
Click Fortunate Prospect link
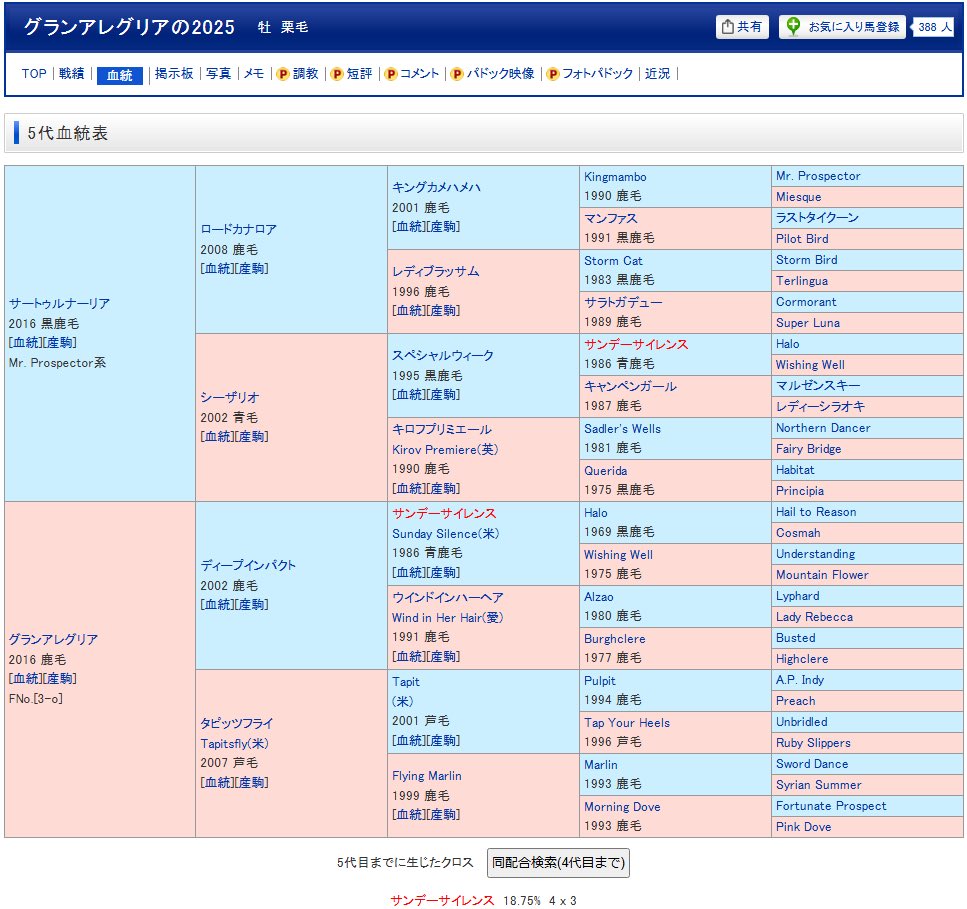tap(831, 805)
